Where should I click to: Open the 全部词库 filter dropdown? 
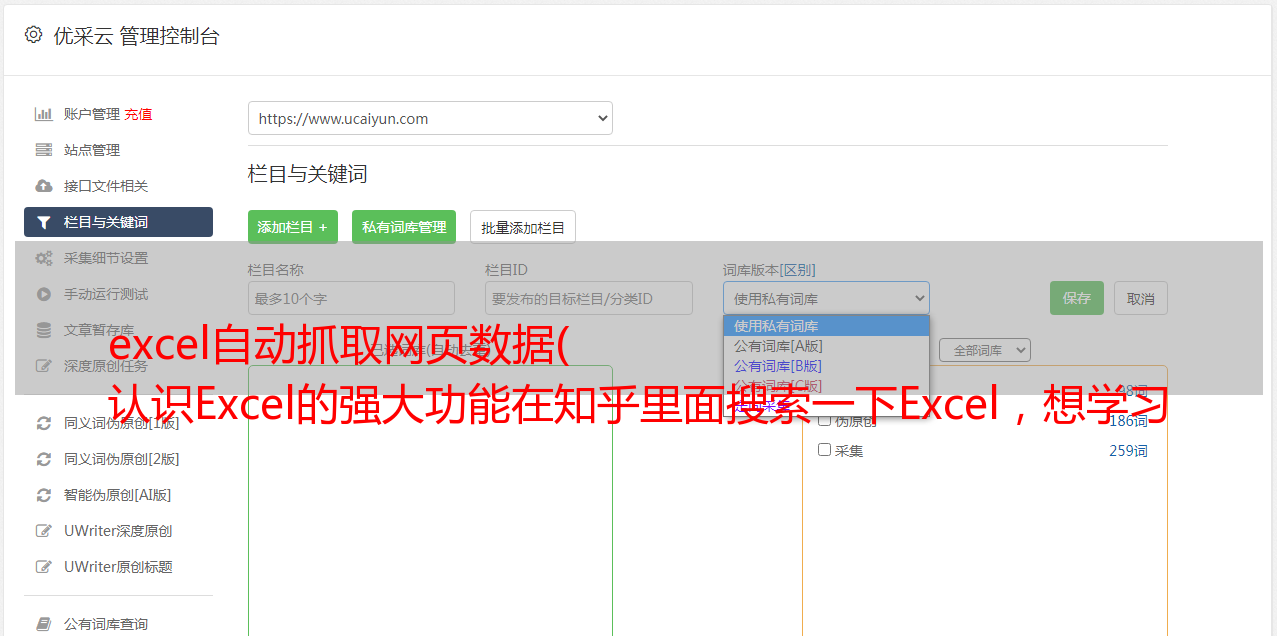pos(985,350)
